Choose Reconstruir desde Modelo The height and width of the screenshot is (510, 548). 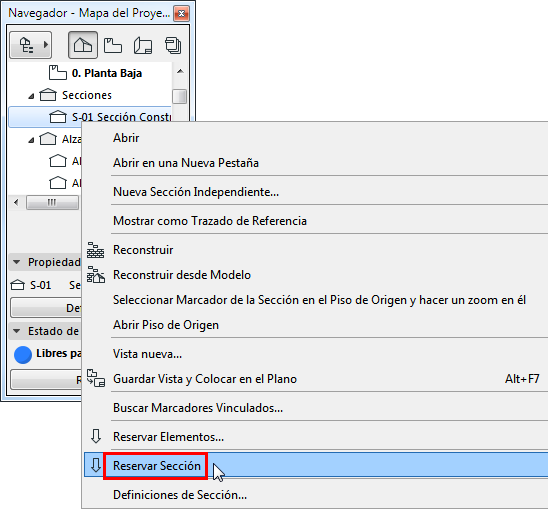pos(182,275)
